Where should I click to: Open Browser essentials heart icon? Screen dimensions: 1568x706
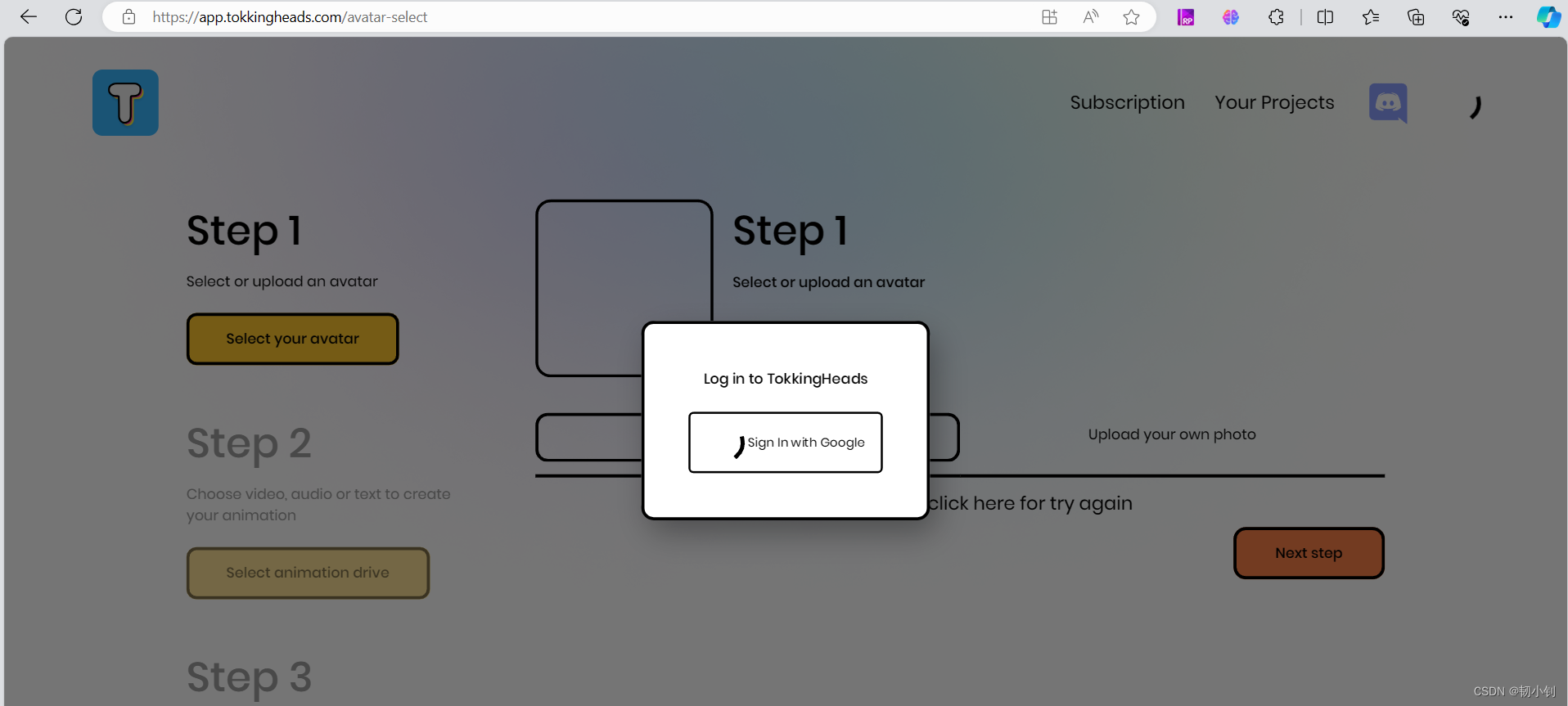(x=1461, y=17)
